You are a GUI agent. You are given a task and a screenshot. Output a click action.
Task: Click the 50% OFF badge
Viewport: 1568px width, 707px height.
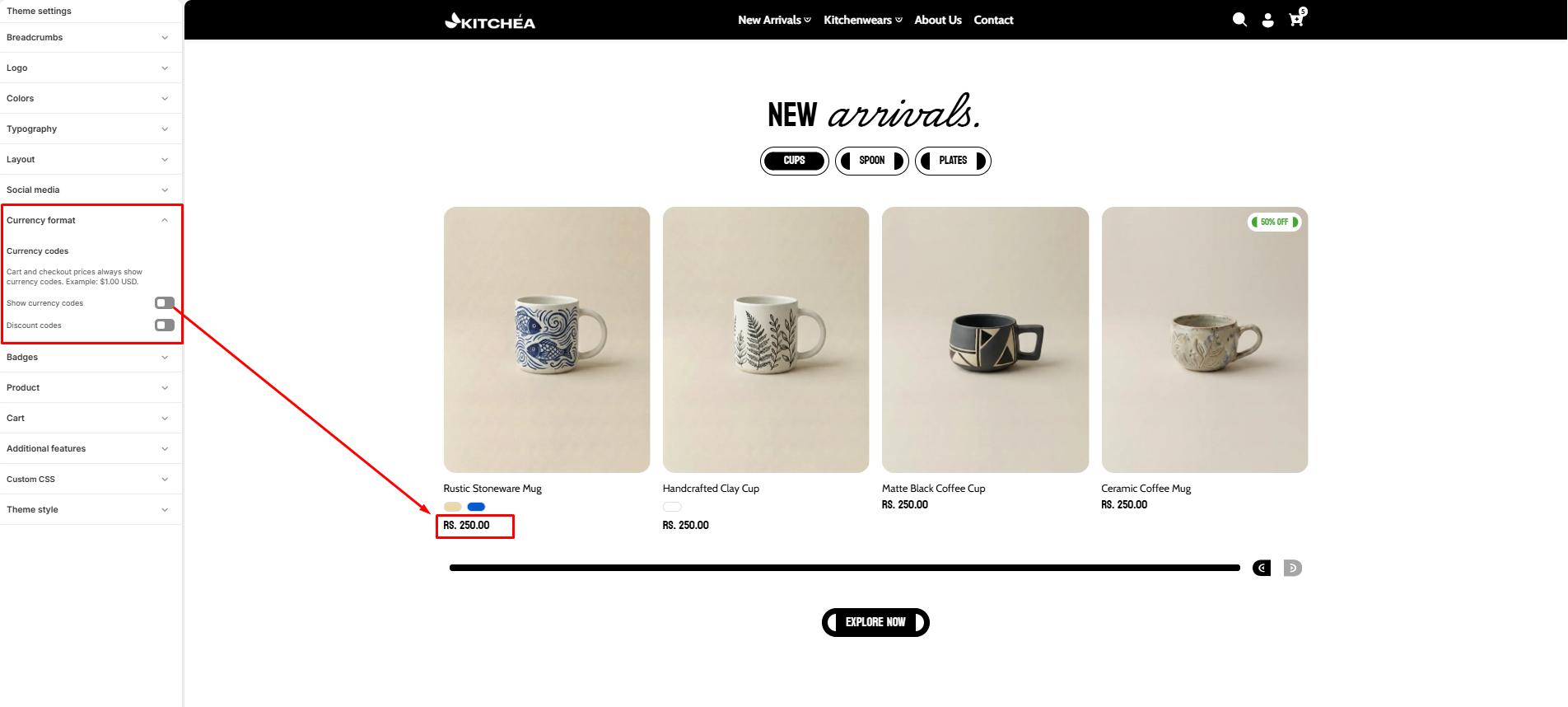(x=1275, y=222)
